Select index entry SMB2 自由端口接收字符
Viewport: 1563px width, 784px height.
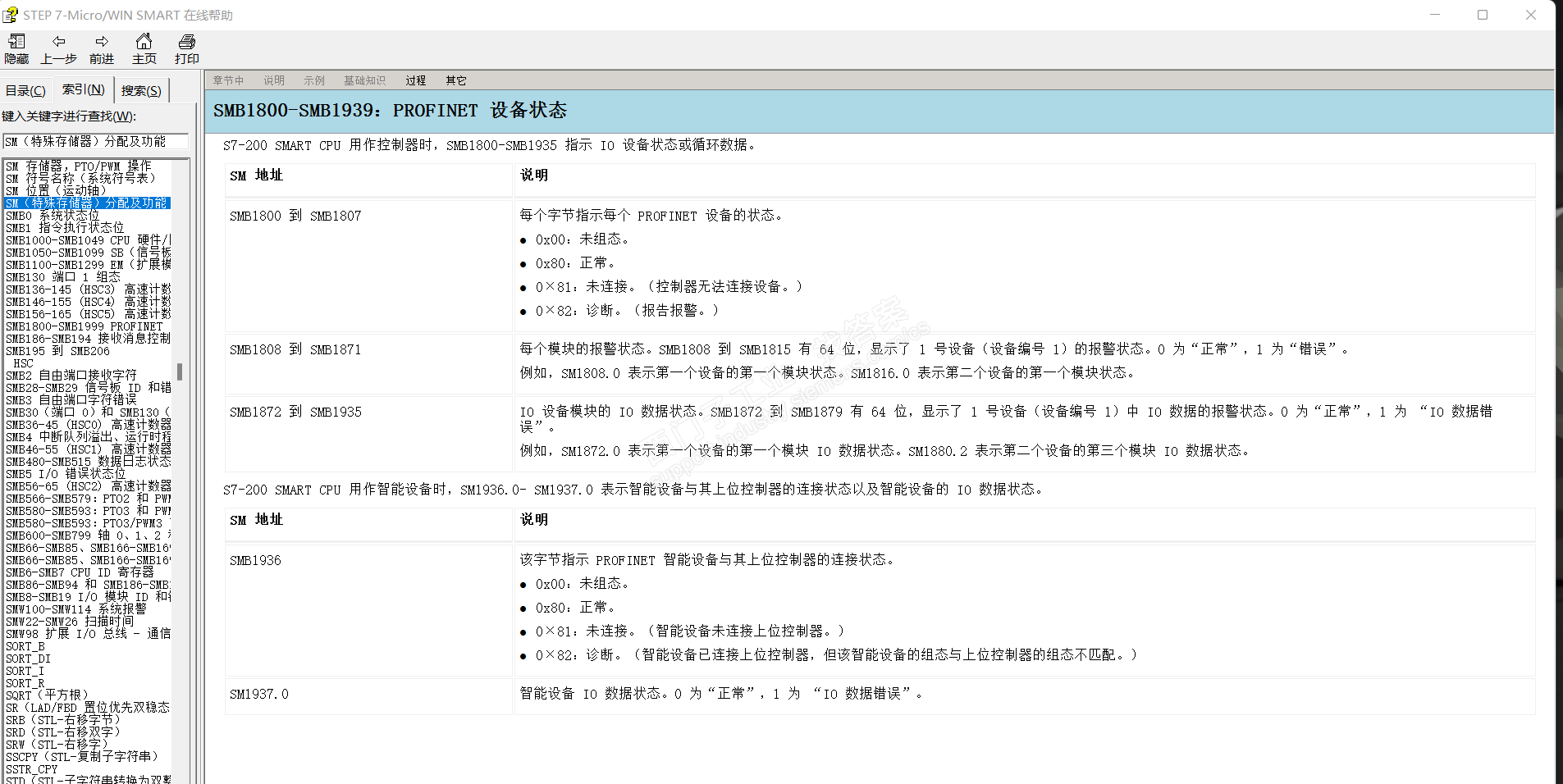(x=71, y=376)
